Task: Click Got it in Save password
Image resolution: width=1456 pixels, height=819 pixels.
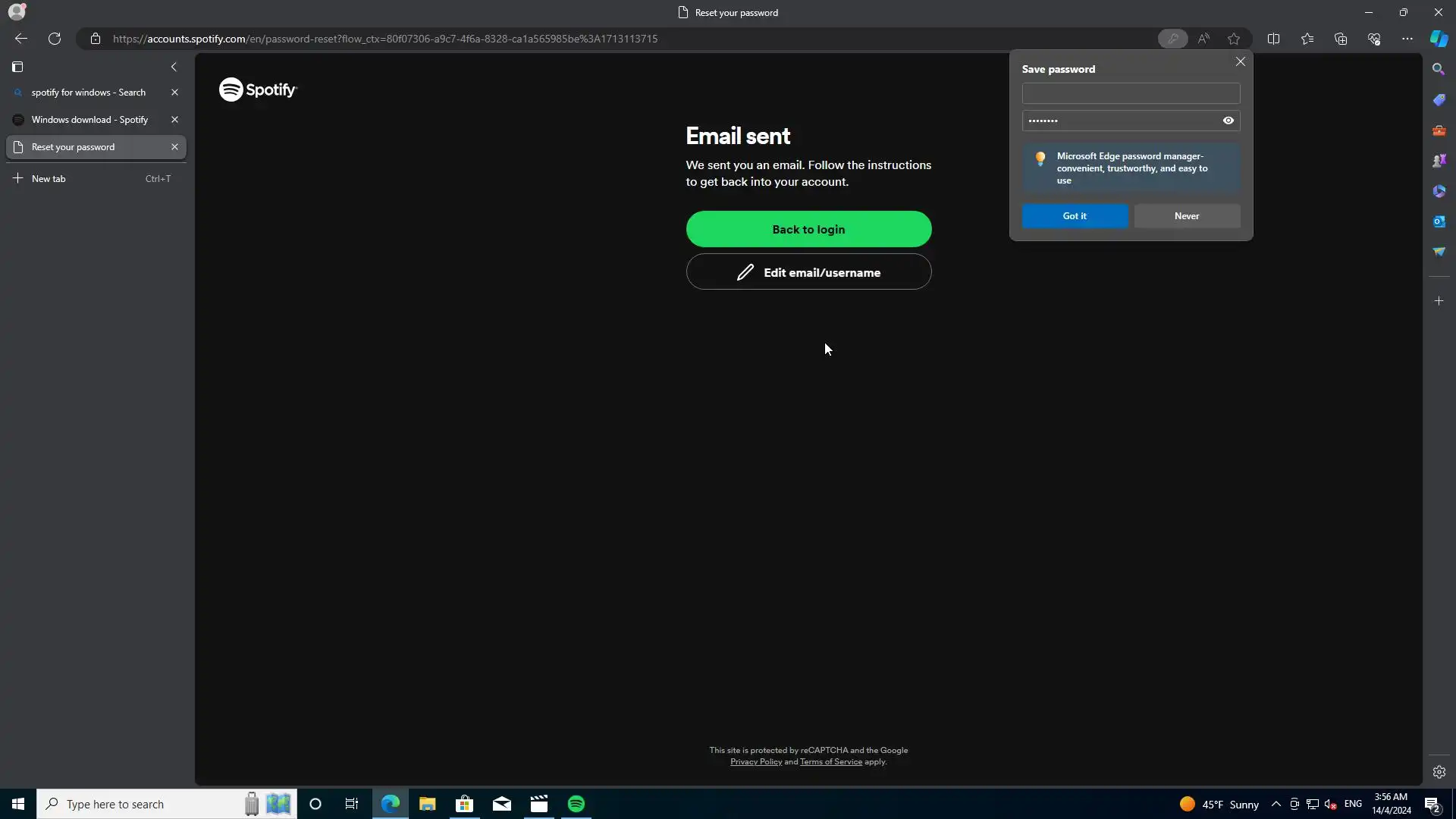Action: click(x=1074, y=216)
